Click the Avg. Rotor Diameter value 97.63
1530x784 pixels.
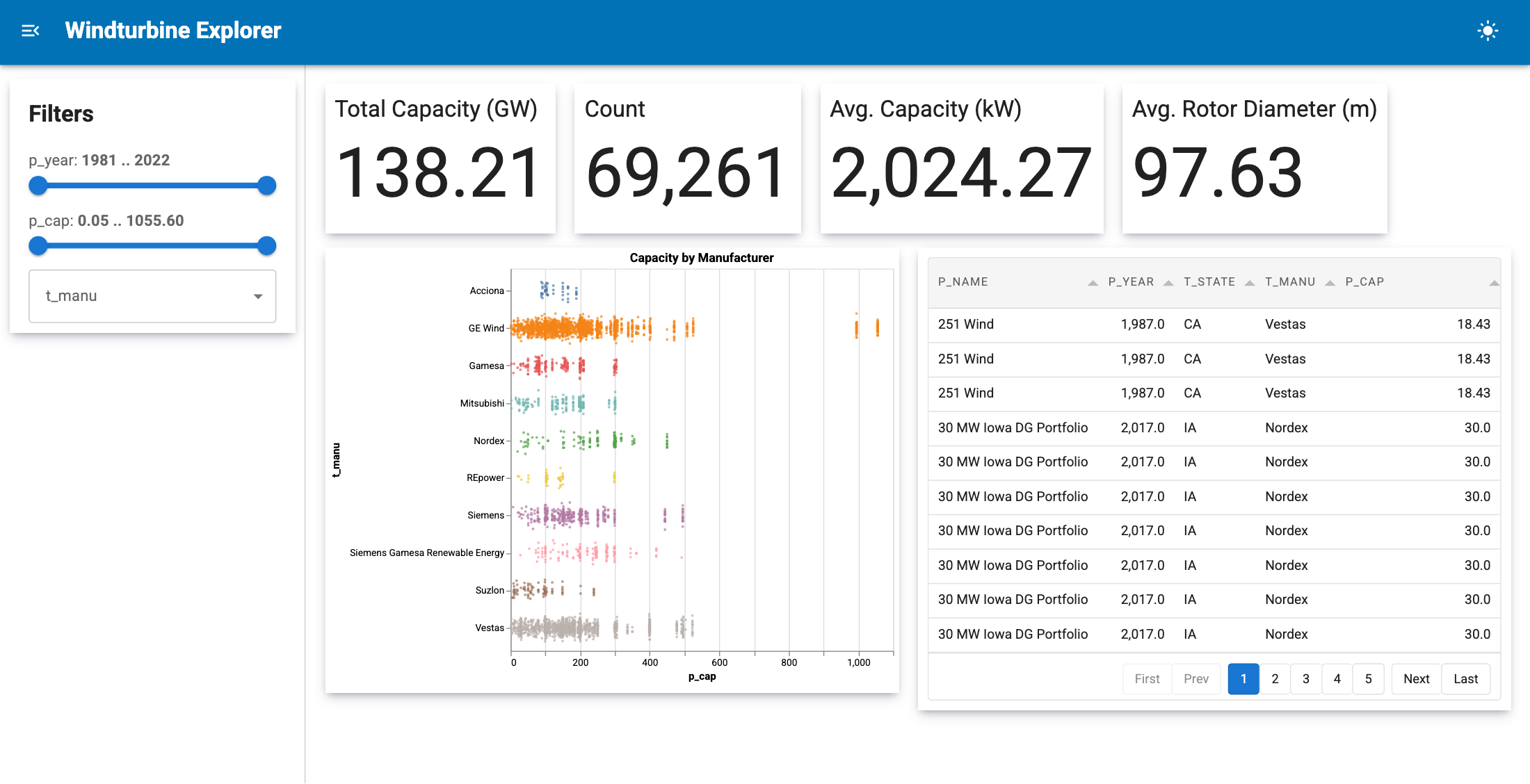coord(1218,172)
